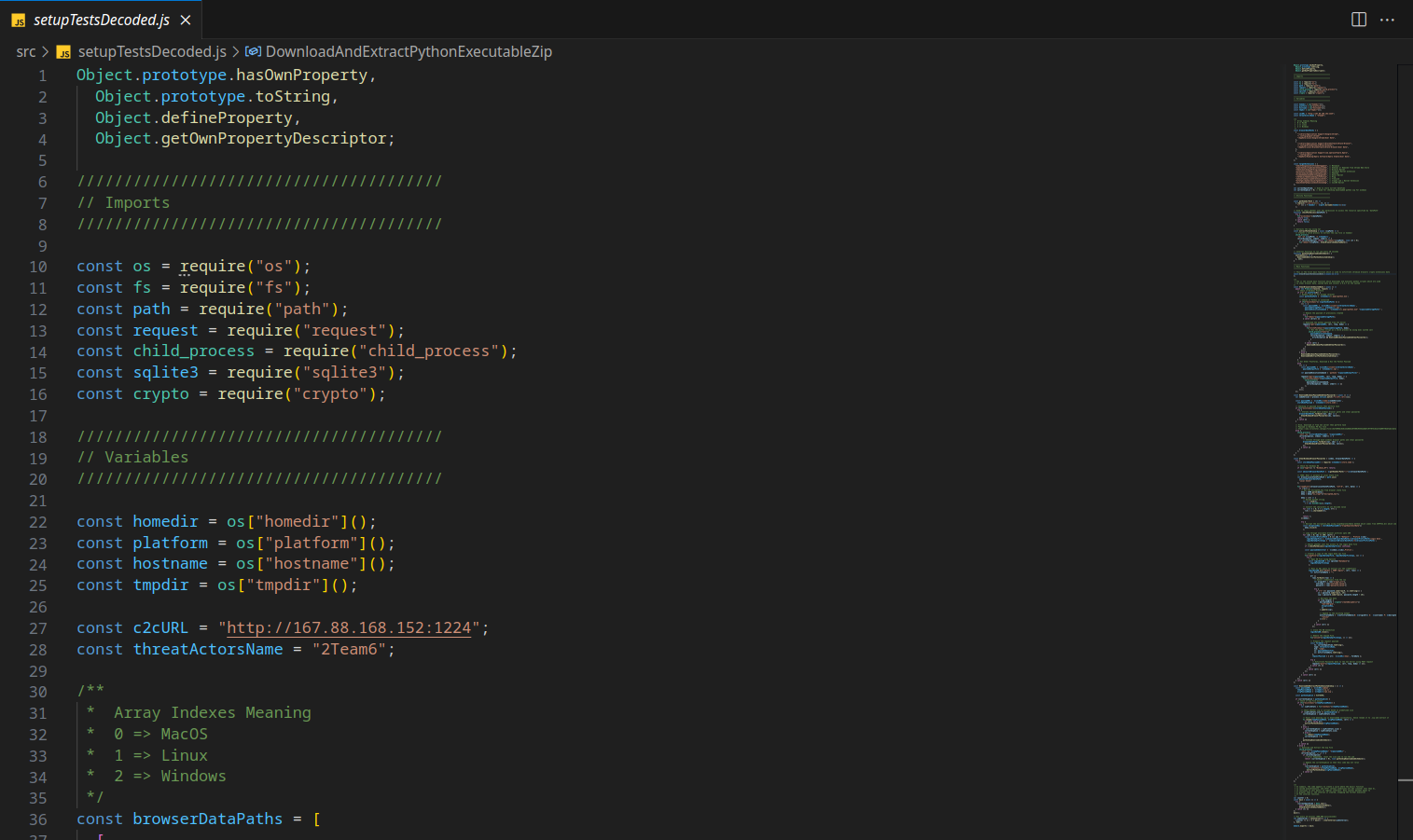Open the c2cURL http://167.88.168.152:1224 link

coord(349,628)
